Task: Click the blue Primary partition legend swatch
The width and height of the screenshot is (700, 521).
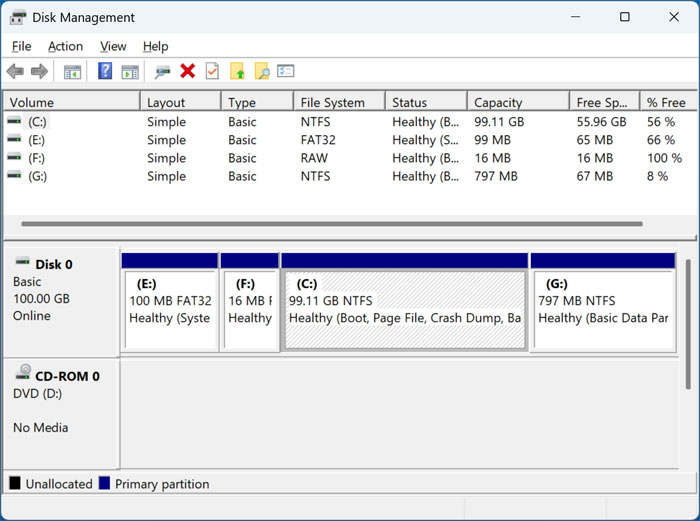Action: point(104,483)
